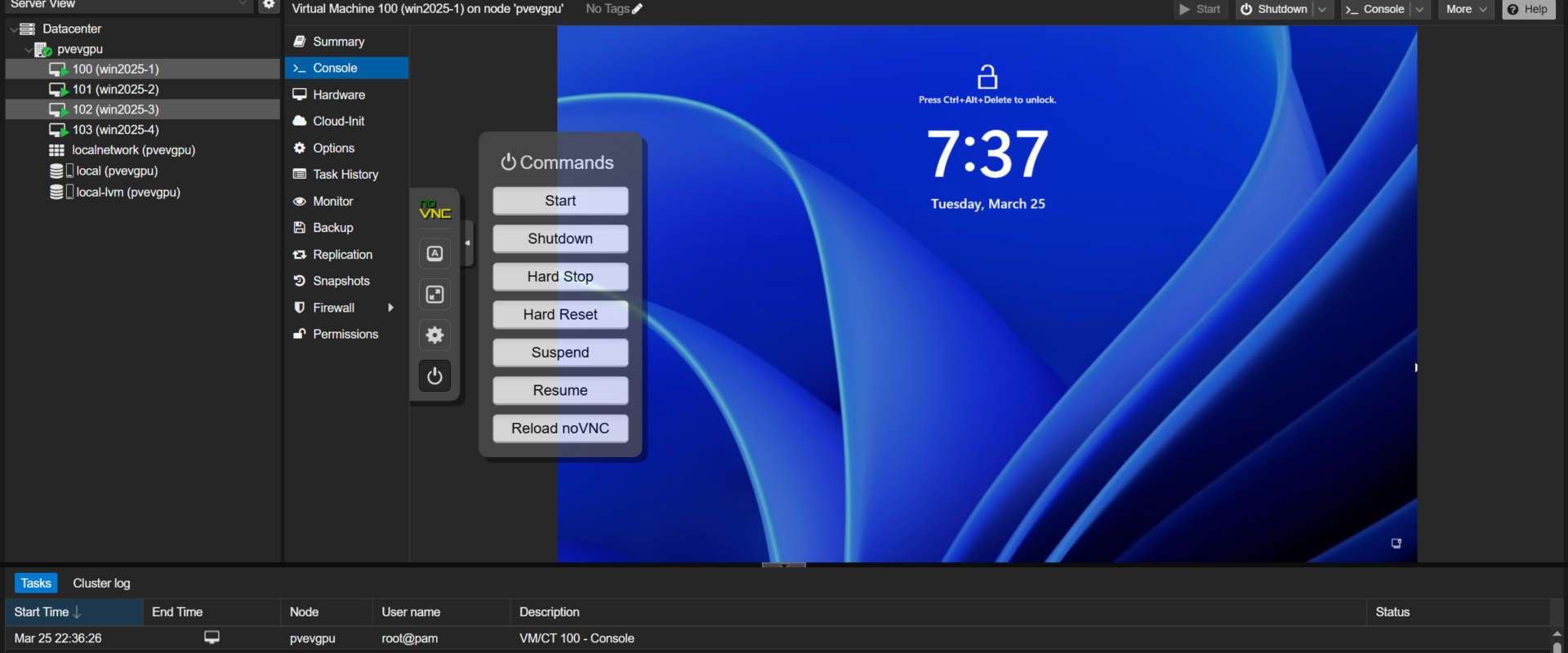Screen dimensions: 1568x653
Task: Open the Shutdown dropdown arrow
Action: [x=1322, y=9]
